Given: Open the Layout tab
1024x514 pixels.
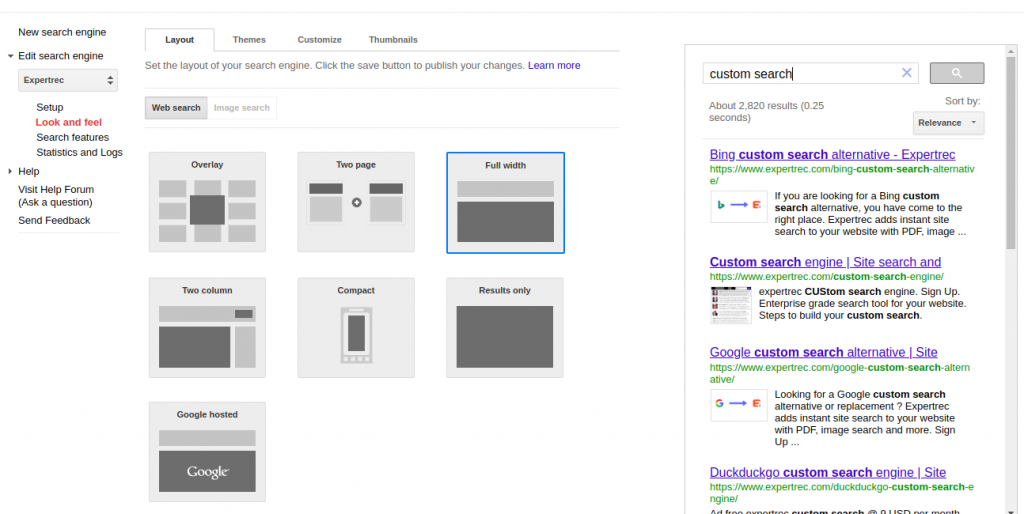Looking at the screenshot, I should (x=180, y=40).
